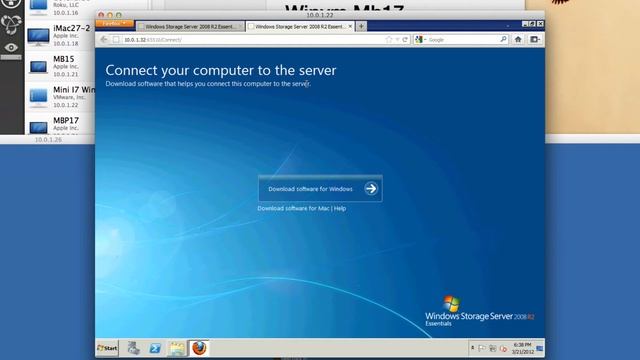This screenshot has height=360, width=640.
Task: Click the red alert tray icon
Action: [504, 349]
